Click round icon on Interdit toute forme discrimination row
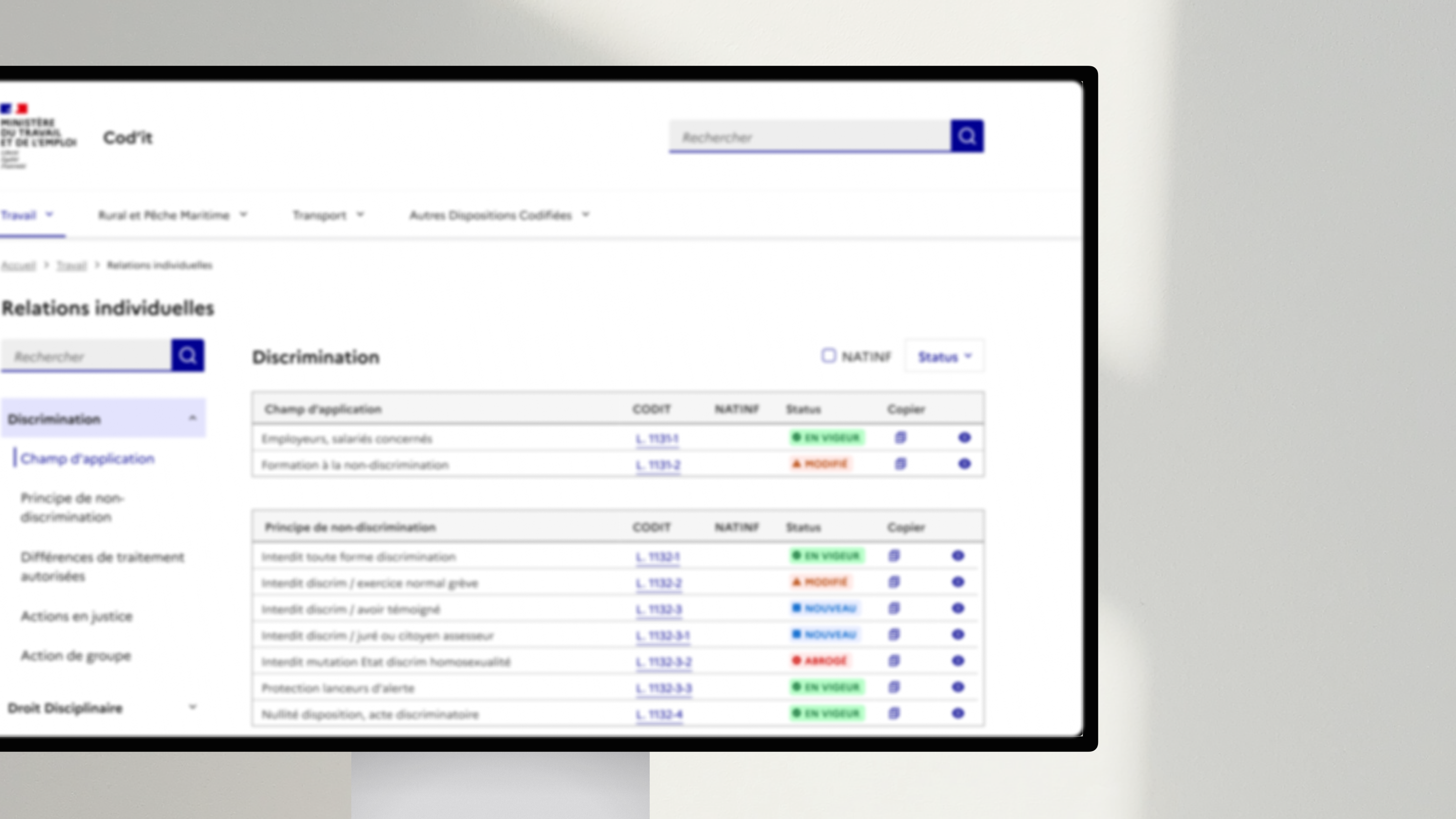1456x819 pixels. [958, 556]
